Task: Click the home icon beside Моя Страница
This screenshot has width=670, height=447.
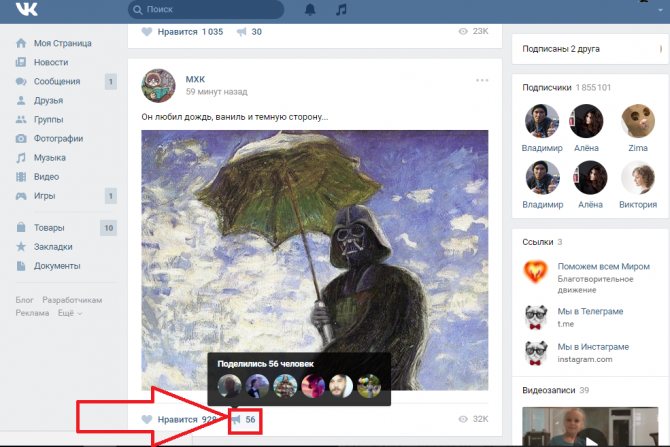Action: tap(21, 43)
